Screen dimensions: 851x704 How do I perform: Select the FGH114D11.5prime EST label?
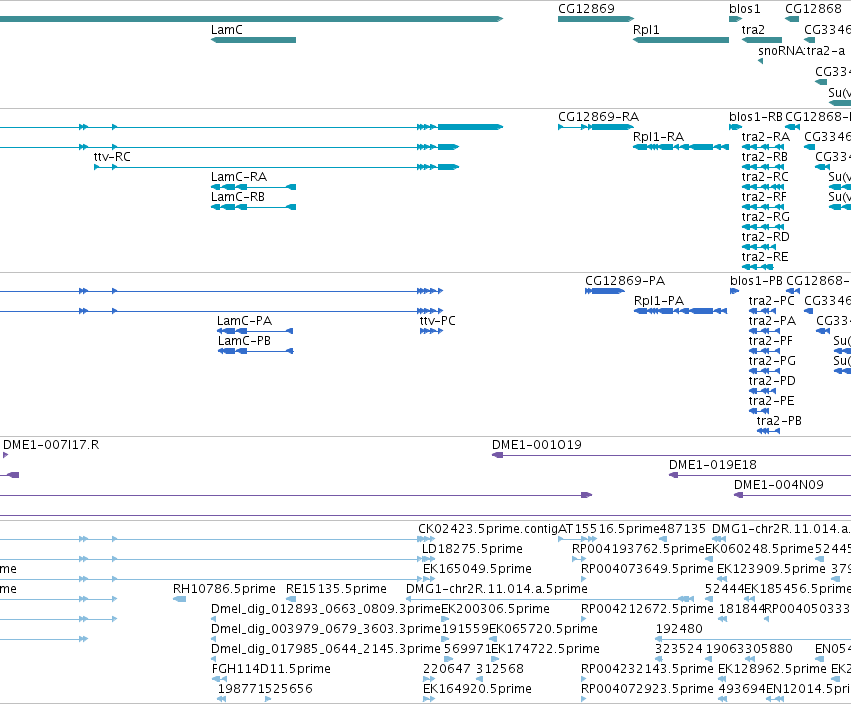coord(271,670)
